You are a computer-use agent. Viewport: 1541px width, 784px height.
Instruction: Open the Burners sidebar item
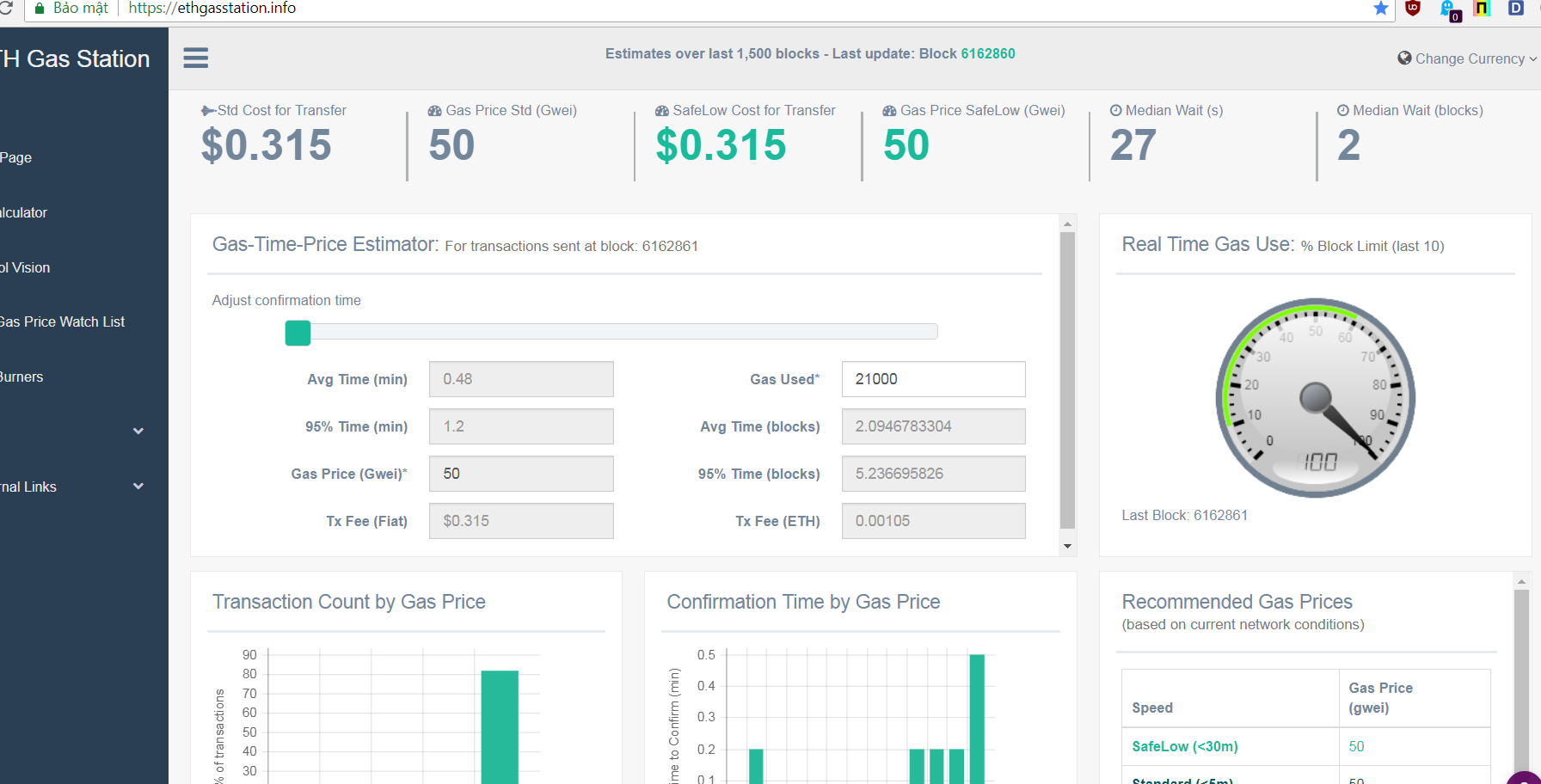point(21,377)
